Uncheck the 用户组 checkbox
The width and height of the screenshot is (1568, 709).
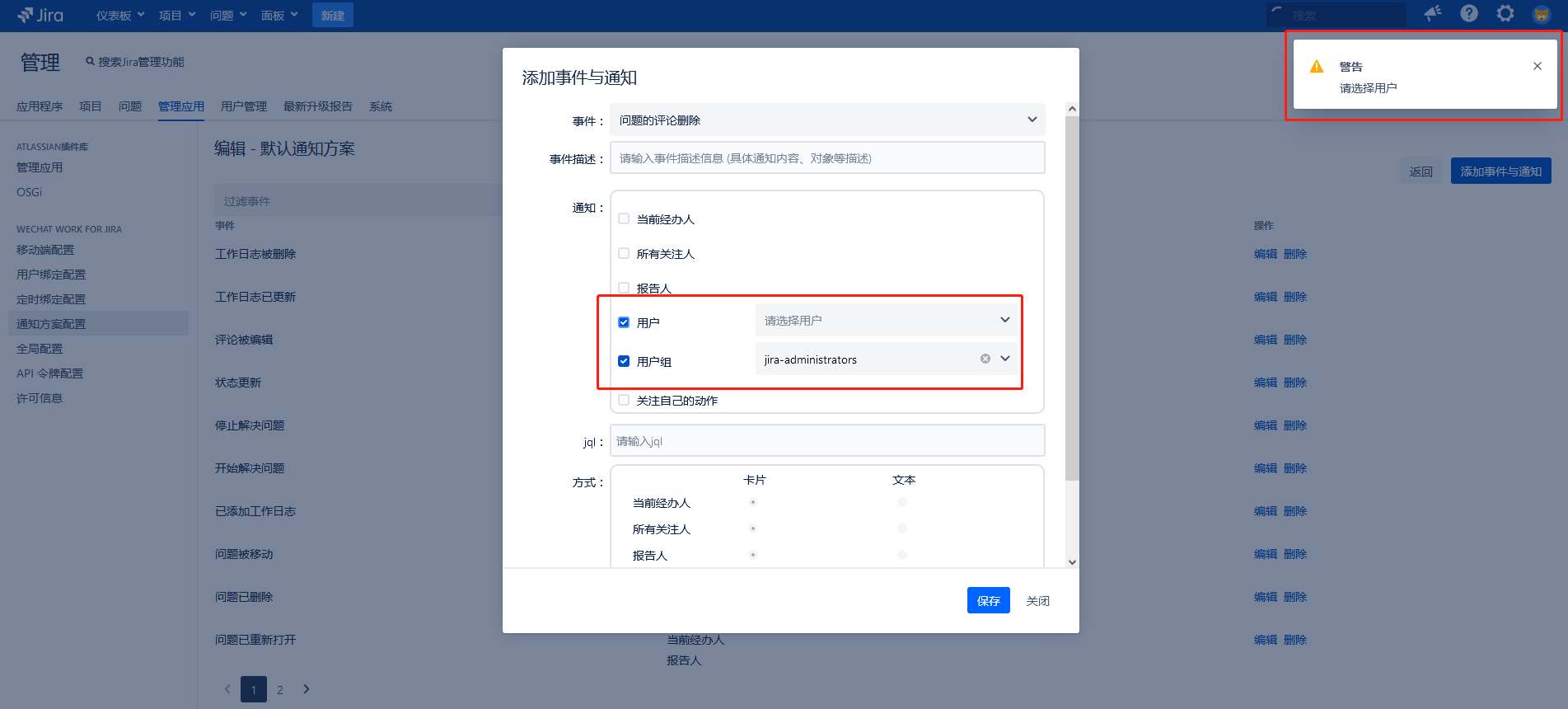click(624, 361)
